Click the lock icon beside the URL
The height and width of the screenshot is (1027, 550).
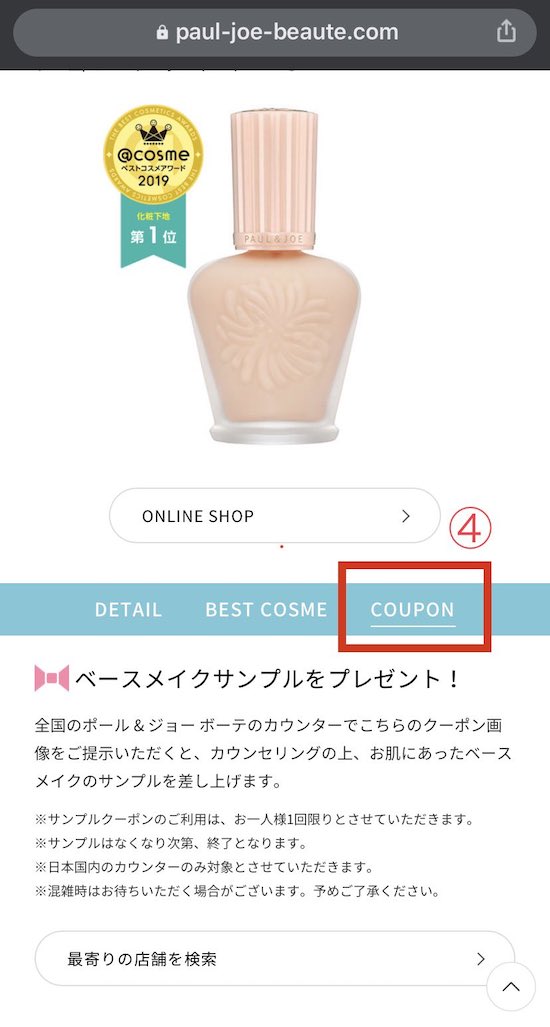(162, 32)
